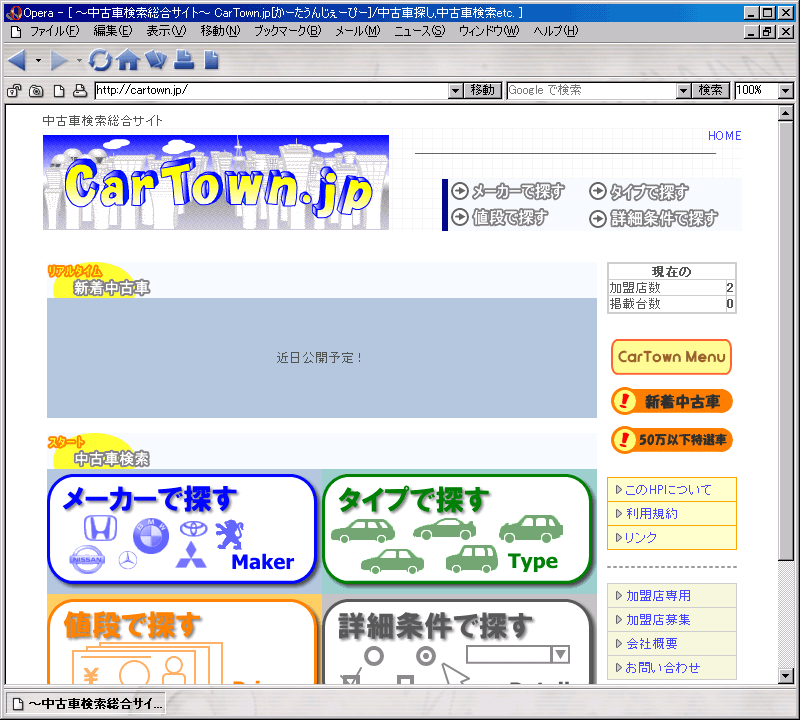Viewport: 800px width, 720px height.
Task: Open the orange 値段で探す banner
Action: point(182,641)
